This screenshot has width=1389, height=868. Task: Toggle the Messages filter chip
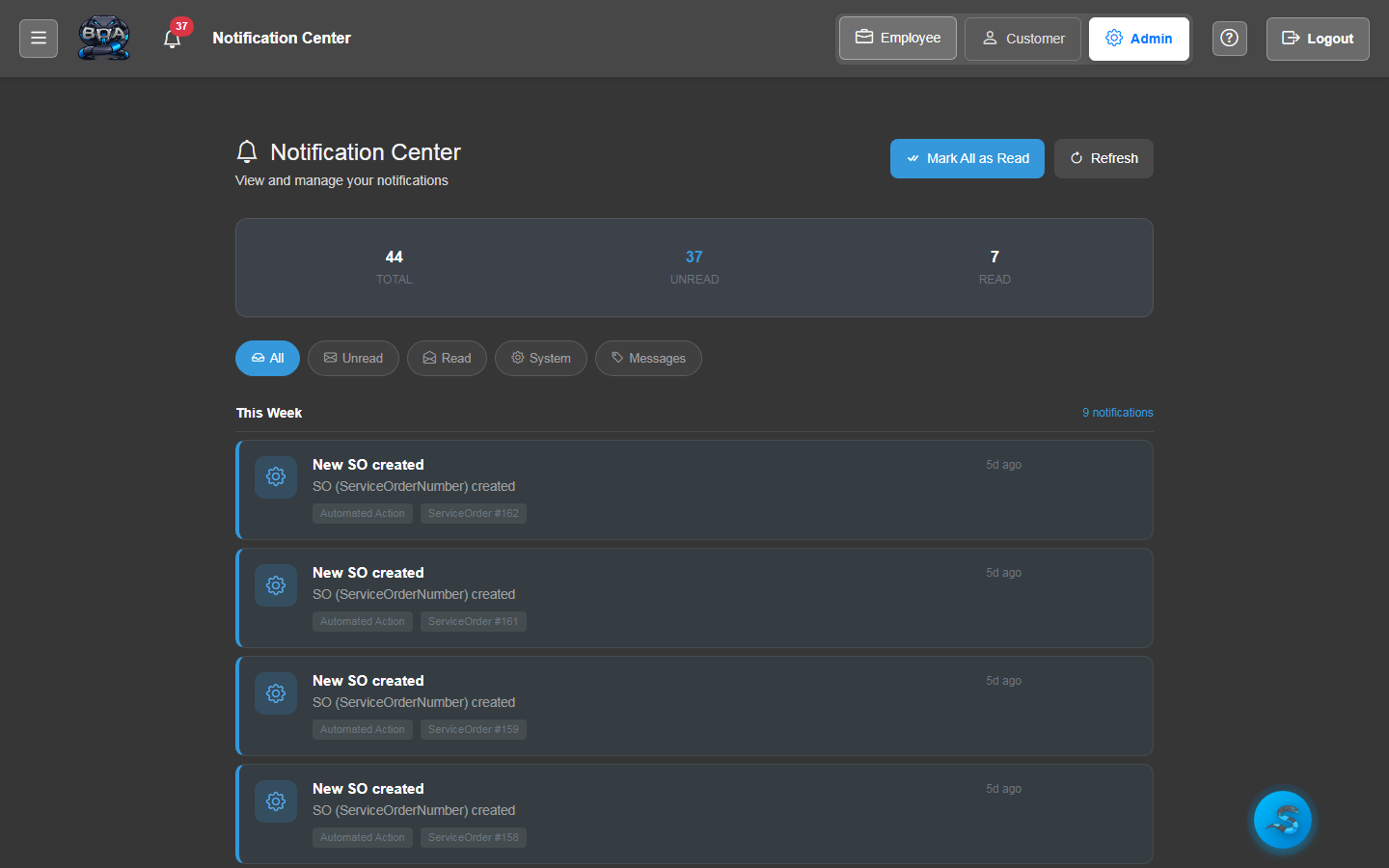click(648, 358)
